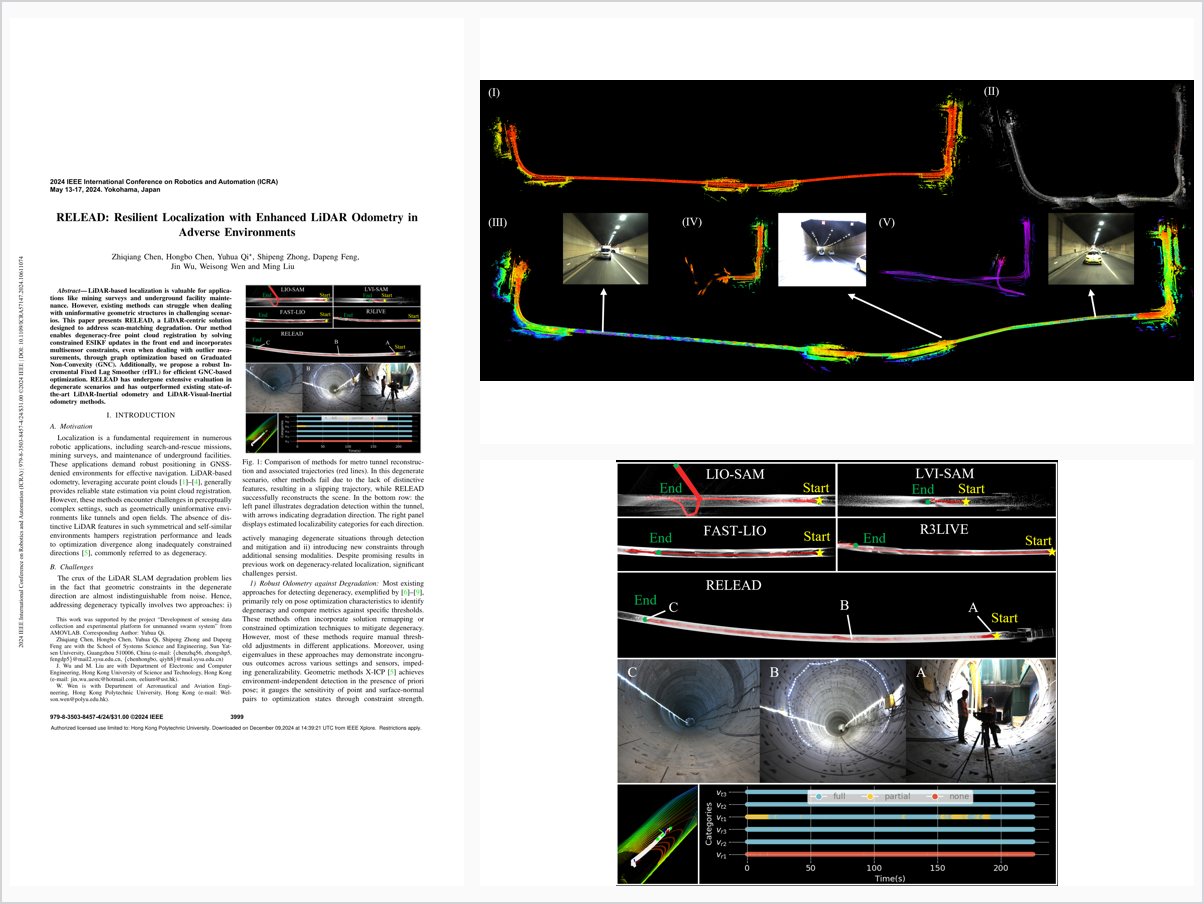
Task: Click the 'Time(s)' axis label in enlarged chart
Action: tap(890, 877)
